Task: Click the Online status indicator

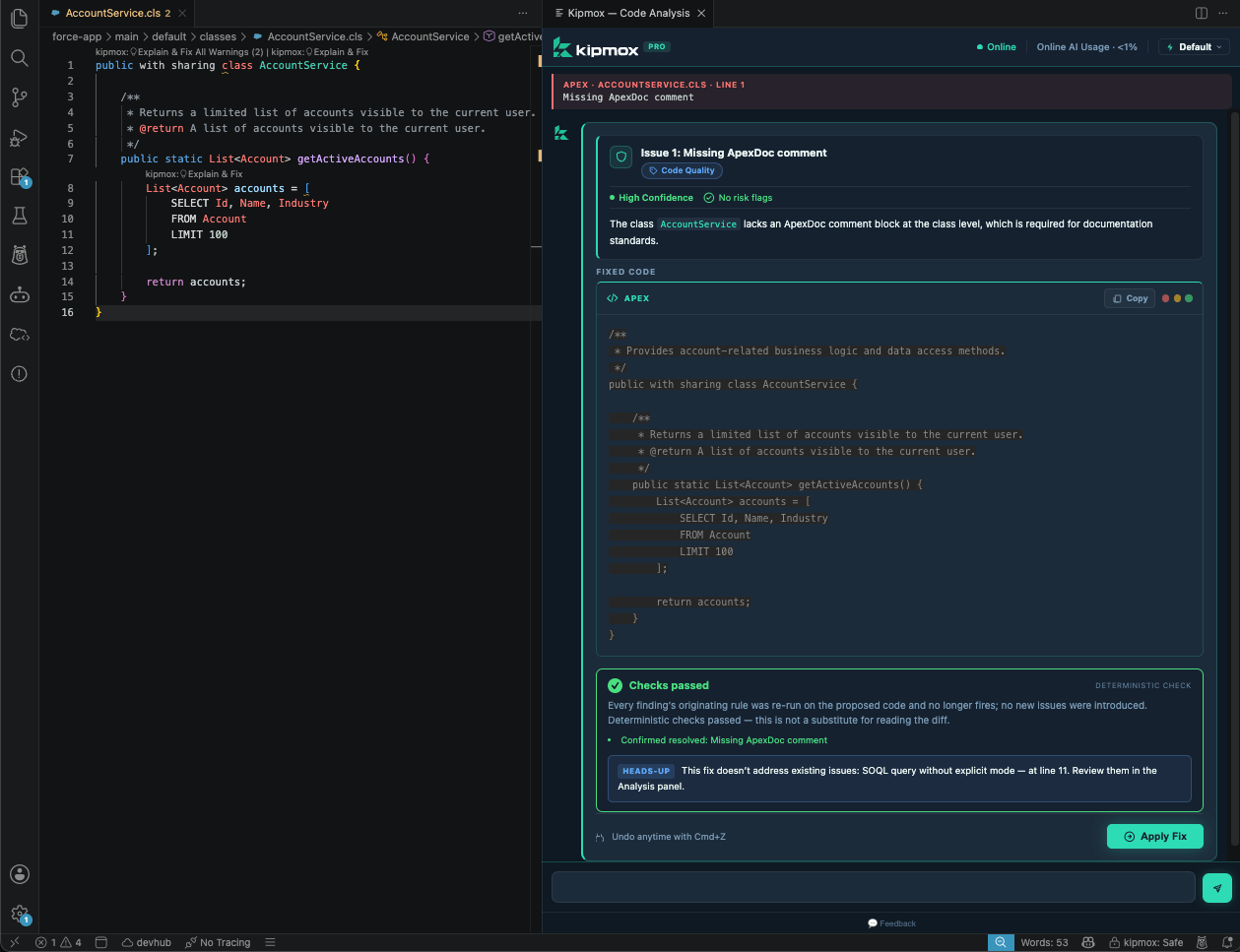Action: [x=996, y=46]
